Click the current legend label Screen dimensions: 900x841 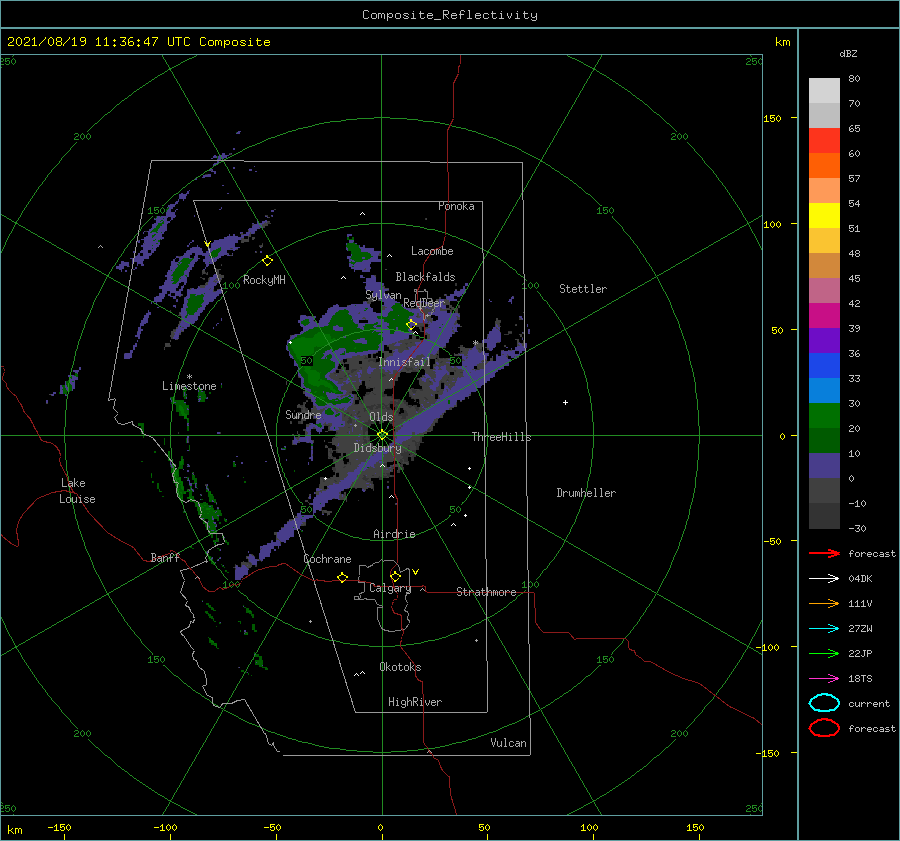(869, 704)
